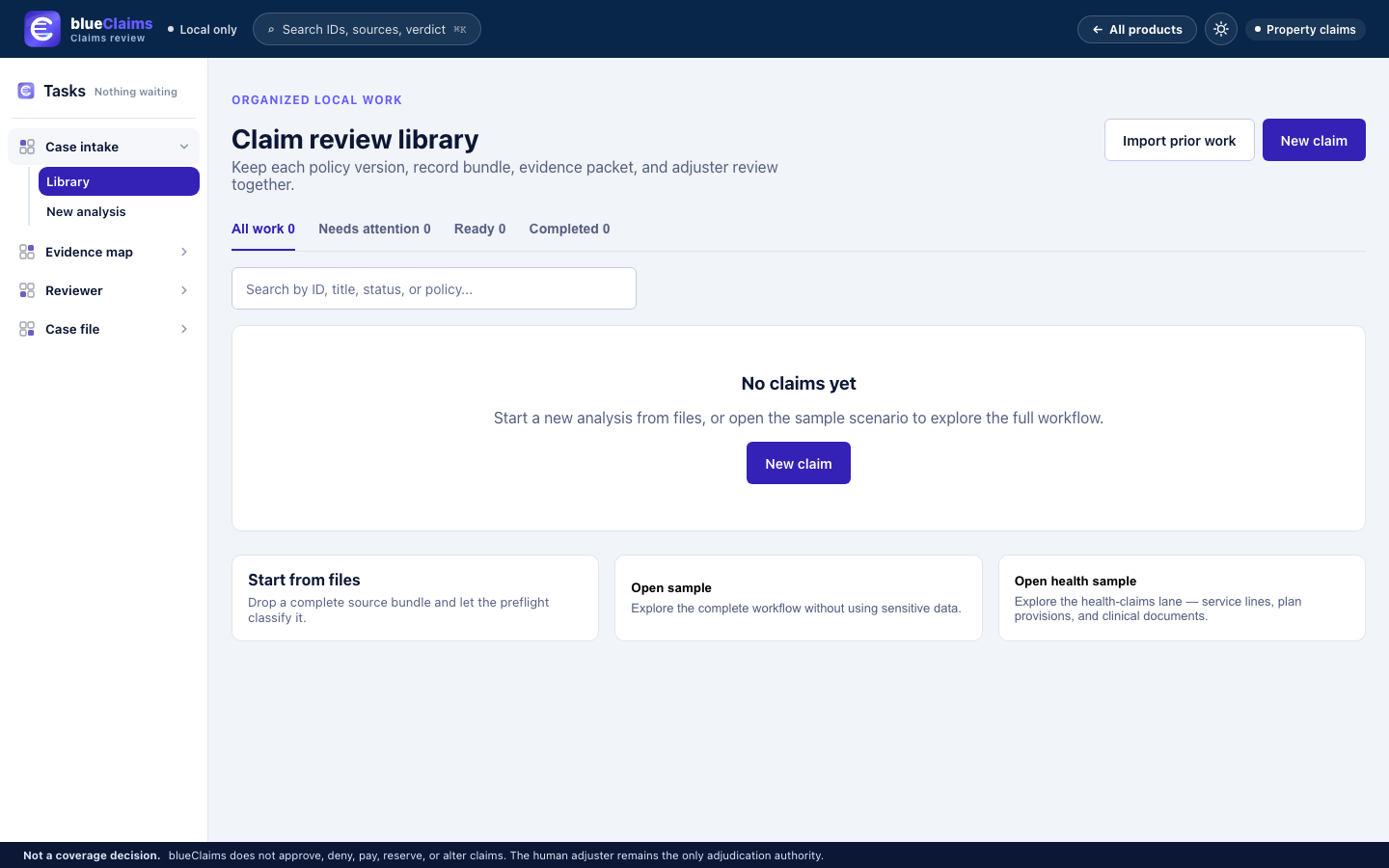
Task: Click the Nothing waiting tasks label
Action: point(136,92)
